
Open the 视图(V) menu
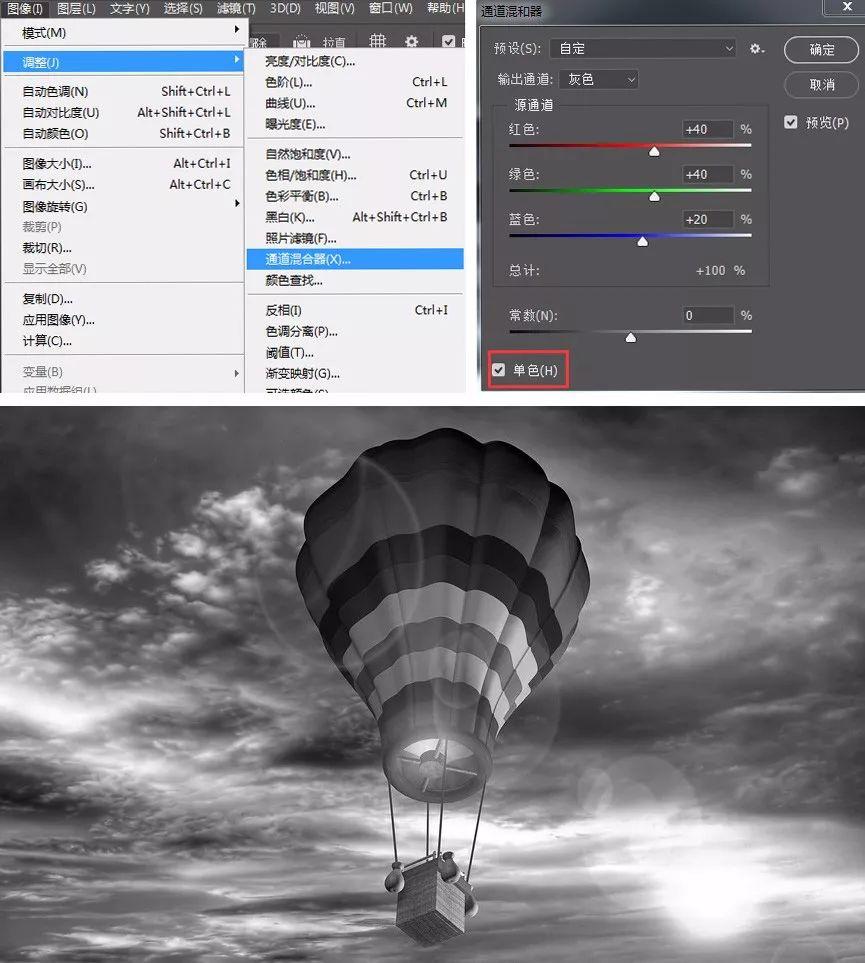click(x=335, y=8)
